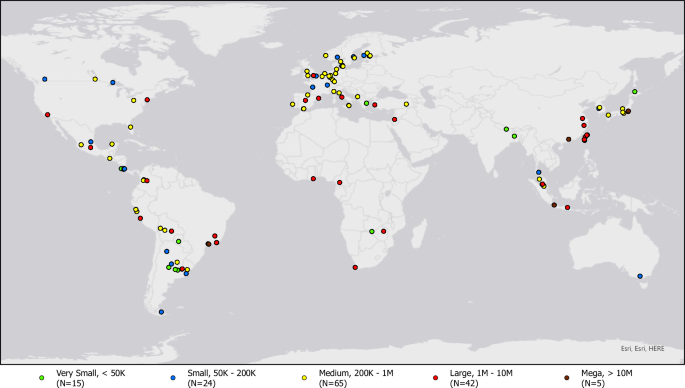Click the red dot on the California coast
This screenshot has width=685, height=388.
pos(48,115)
